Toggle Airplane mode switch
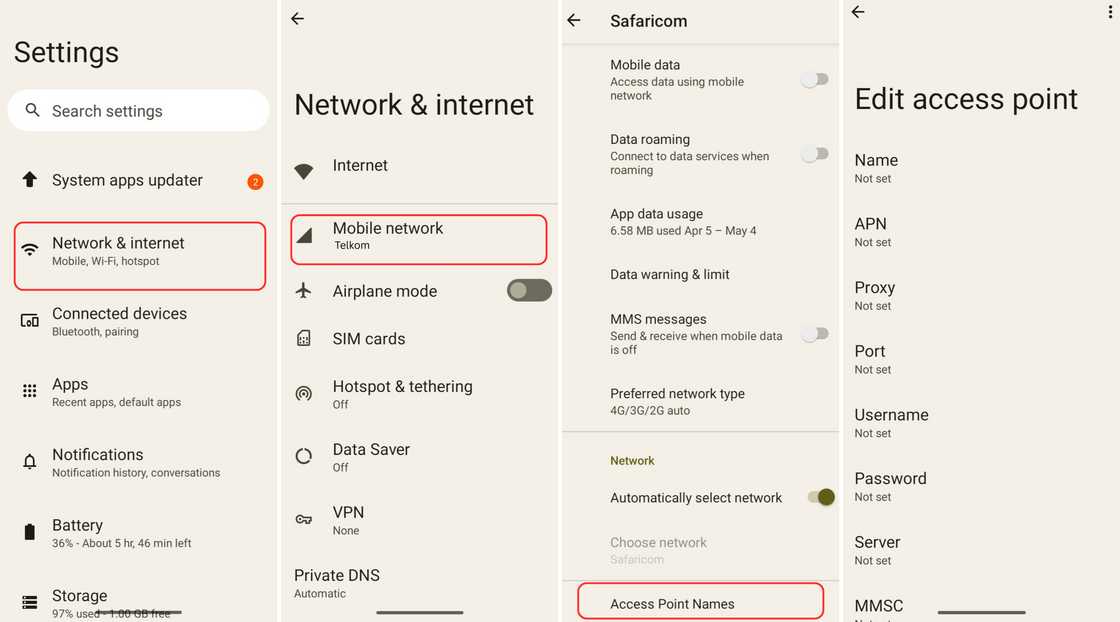The height and width of the screenshot is (622, 1120). click(529, 291)
